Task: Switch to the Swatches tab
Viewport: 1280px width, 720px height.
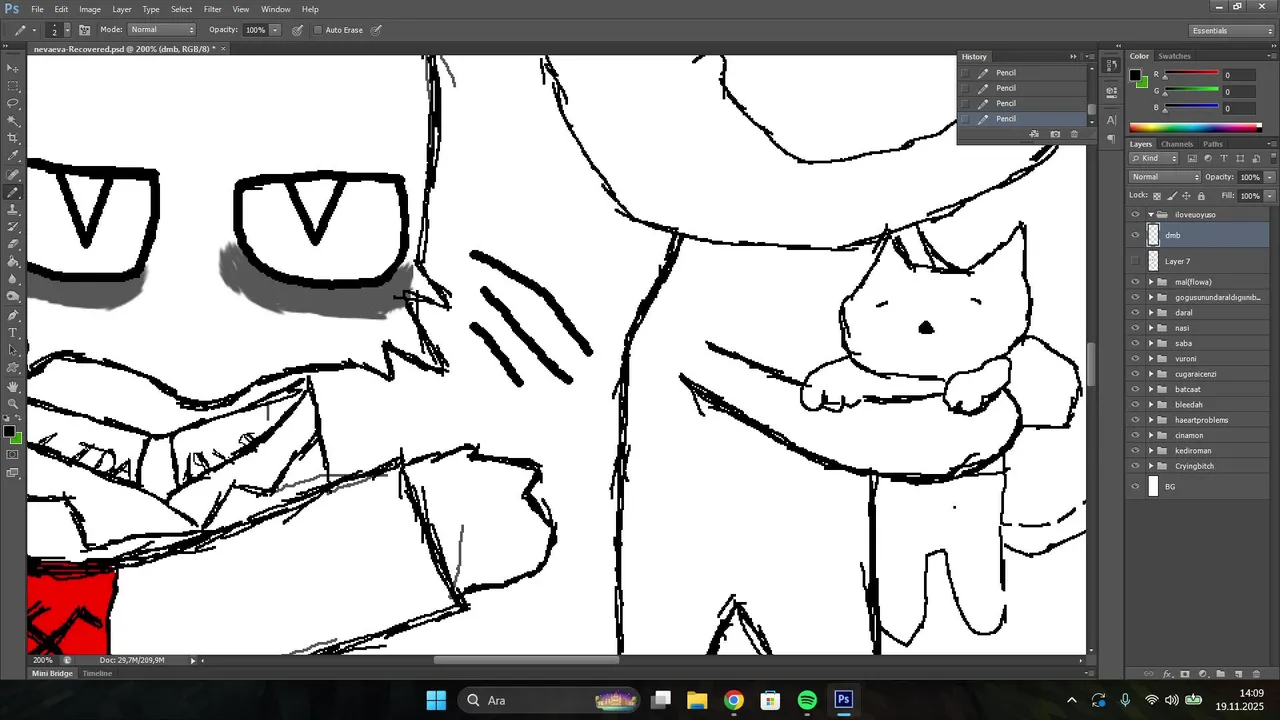Action: (x=1175, y=56)
